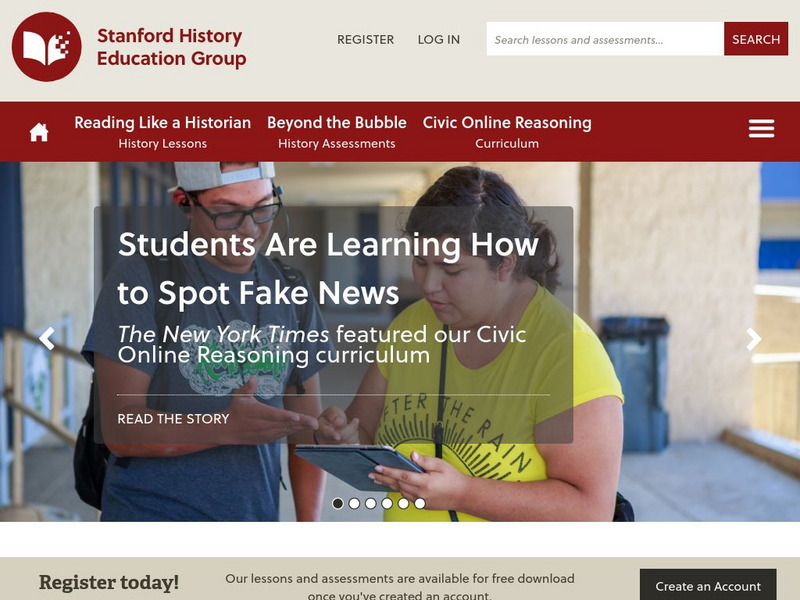The height and width of the screenshot is (600, 800).
Task: Click the LOG IN link
Action: [439, 39]
